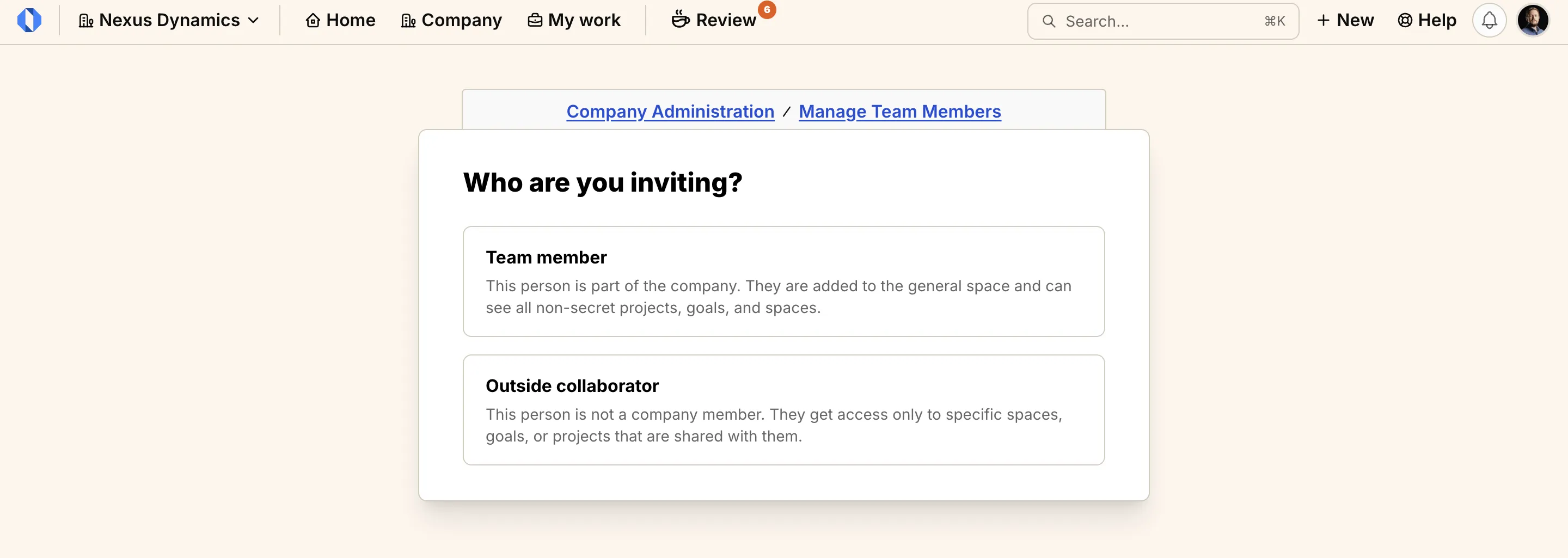Follow the Company Administration breadcrumb link
The width and height of the screenshot is (1568, 558).
pos(670,112)
